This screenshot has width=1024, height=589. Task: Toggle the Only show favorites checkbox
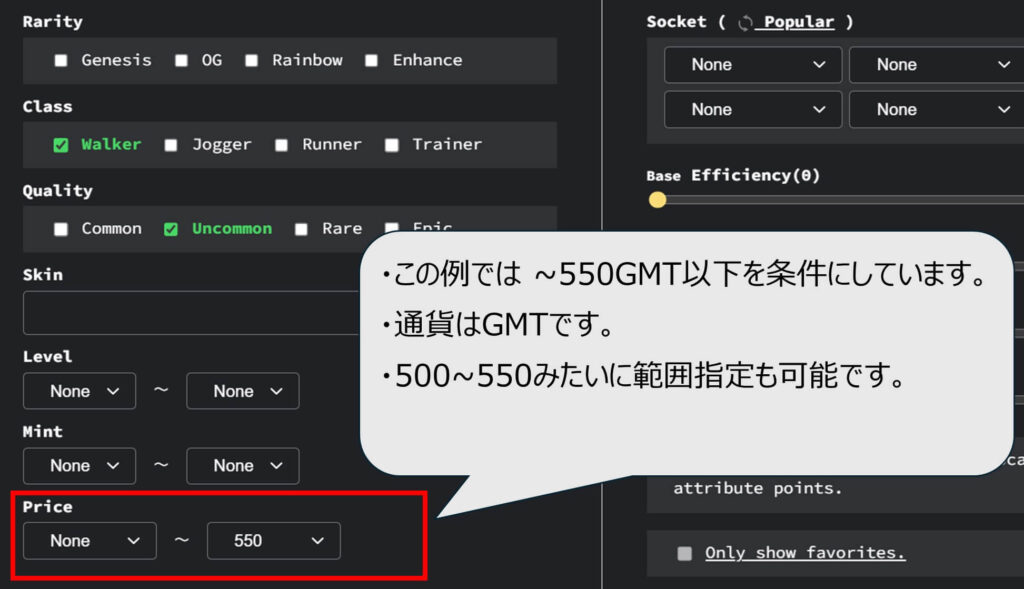684,554
